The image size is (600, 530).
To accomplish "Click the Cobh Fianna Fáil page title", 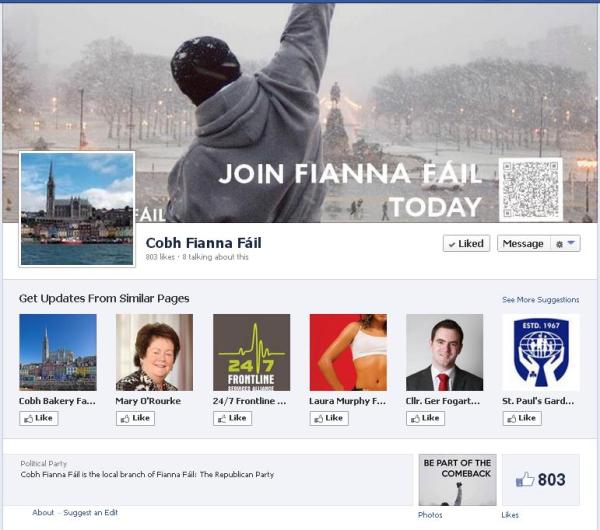I will click(204, 243).
